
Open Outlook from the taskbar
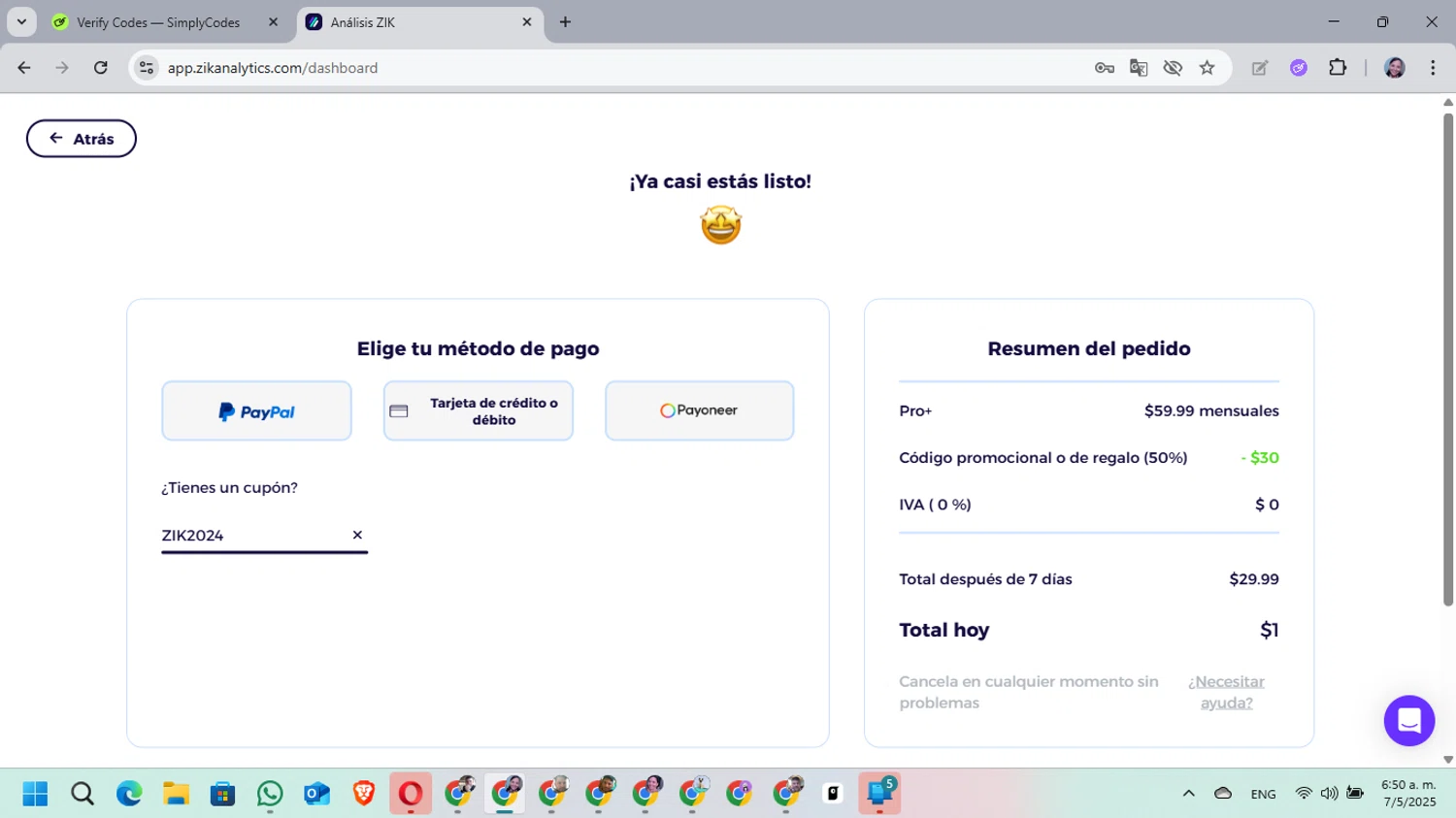tap(316, 794)
